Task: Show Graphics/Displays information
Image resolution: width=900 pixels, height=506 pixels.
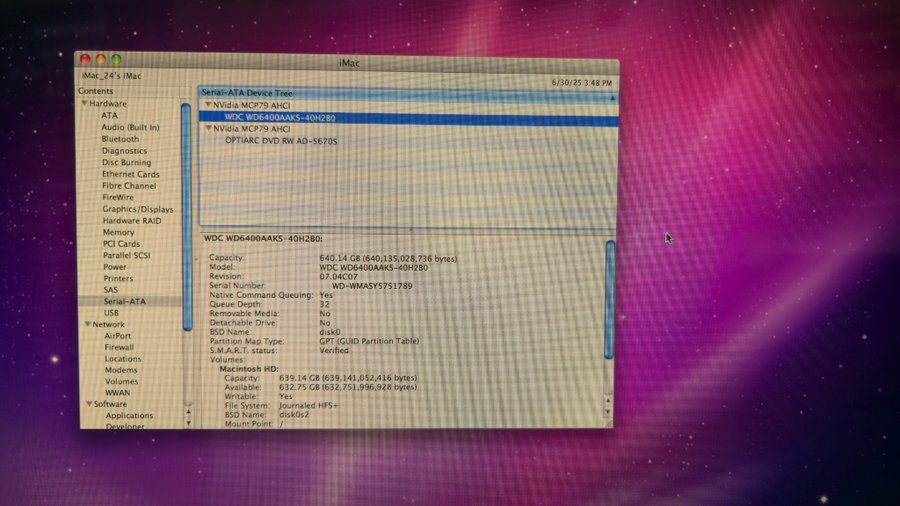Action: click(137, 209)
